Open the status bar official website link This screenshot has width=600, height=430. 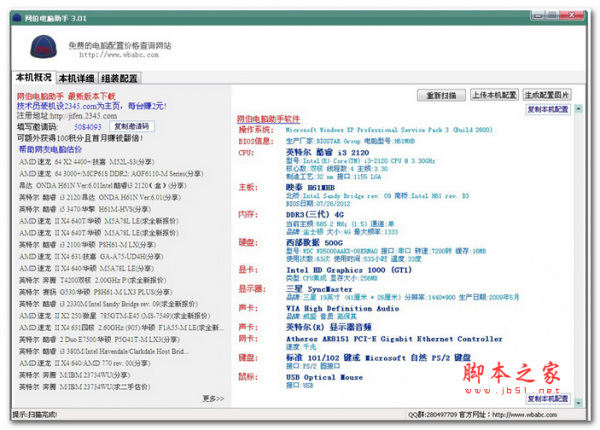524,414
